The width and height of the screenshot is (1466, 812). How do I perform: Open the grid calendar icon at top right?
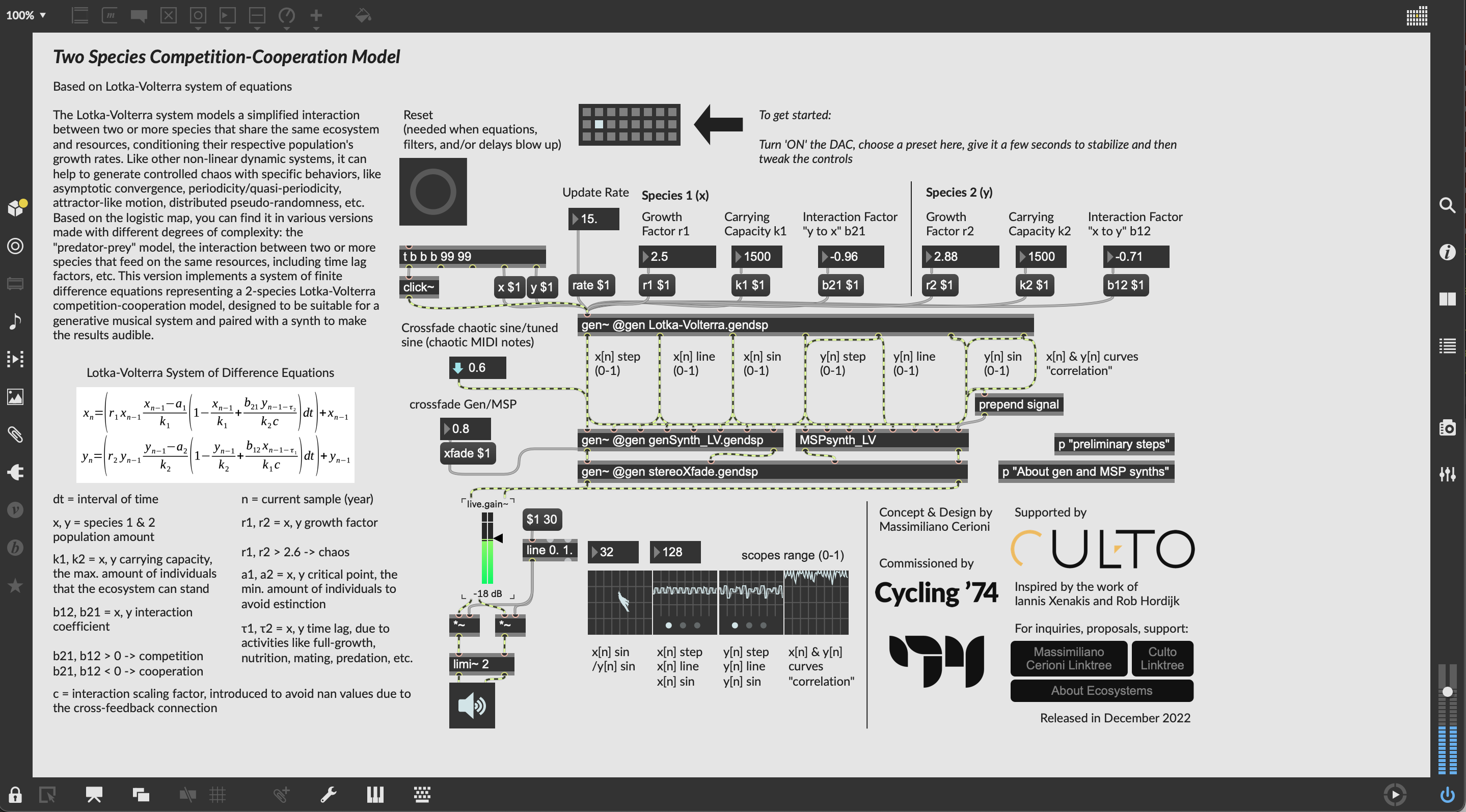[1417, 16]
